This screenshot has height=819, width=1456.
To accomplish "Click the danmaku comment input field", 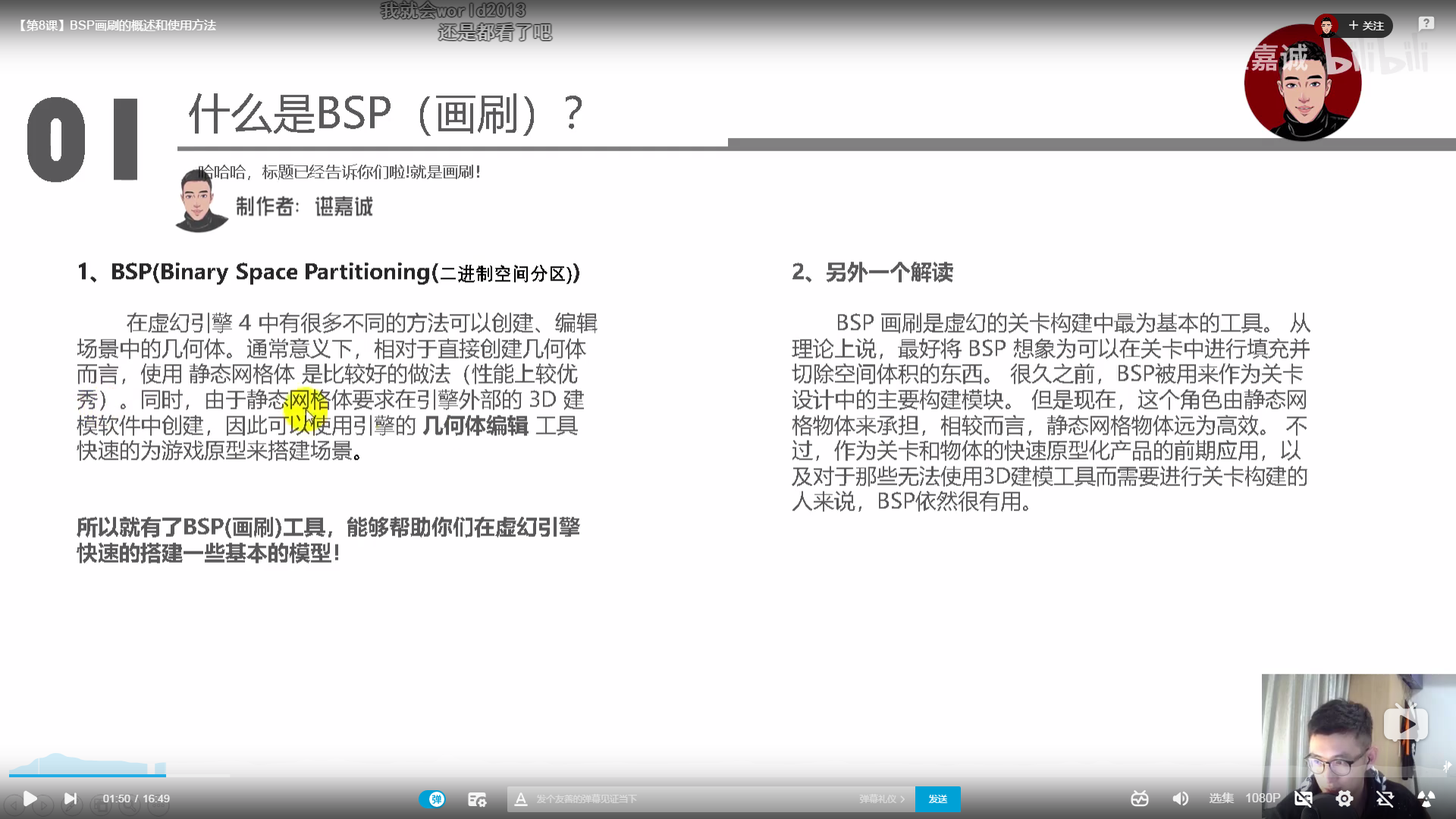I will click(682, 799).
